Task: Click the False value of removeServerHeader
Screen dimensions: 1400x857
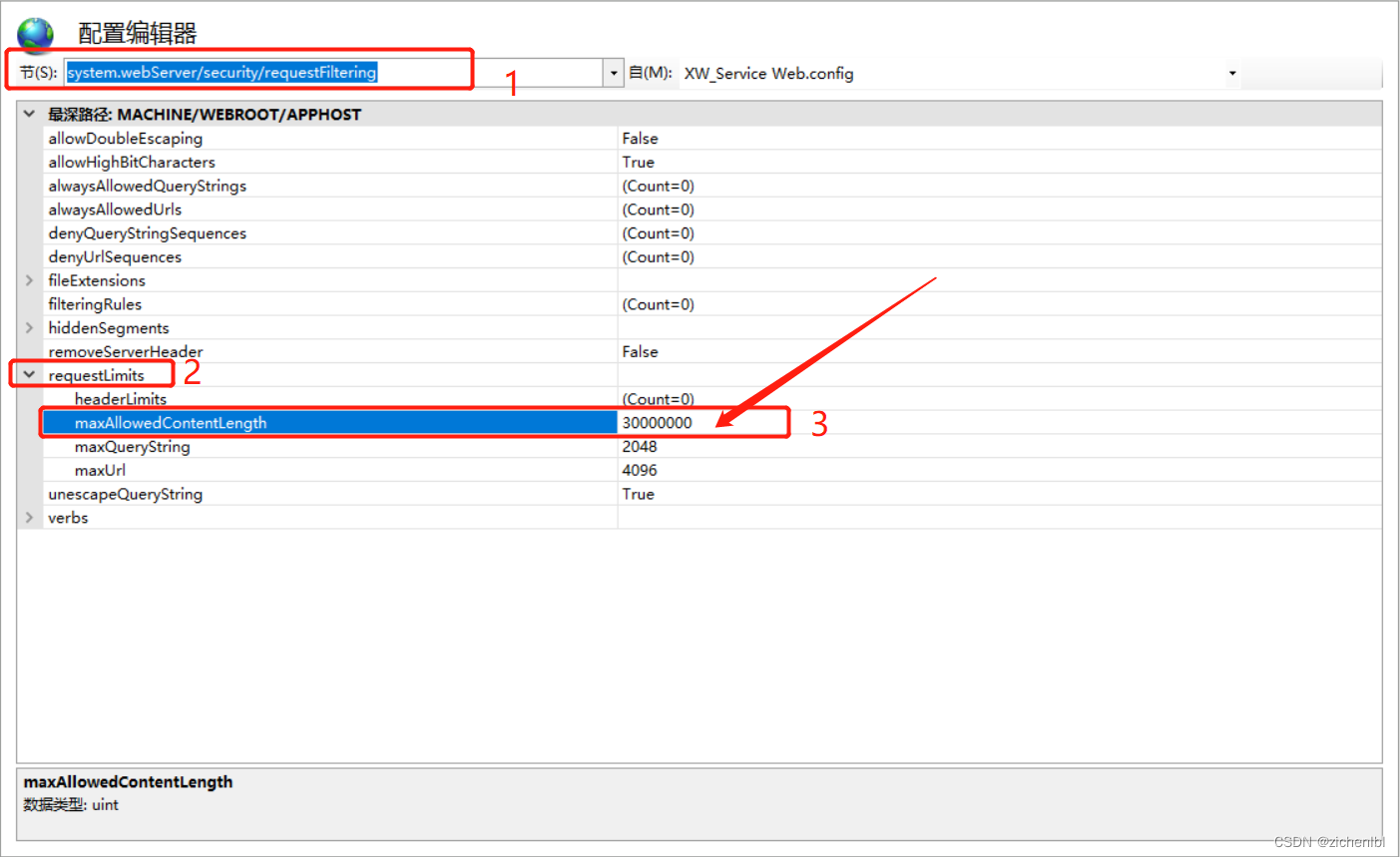Action: click(641, 352)
